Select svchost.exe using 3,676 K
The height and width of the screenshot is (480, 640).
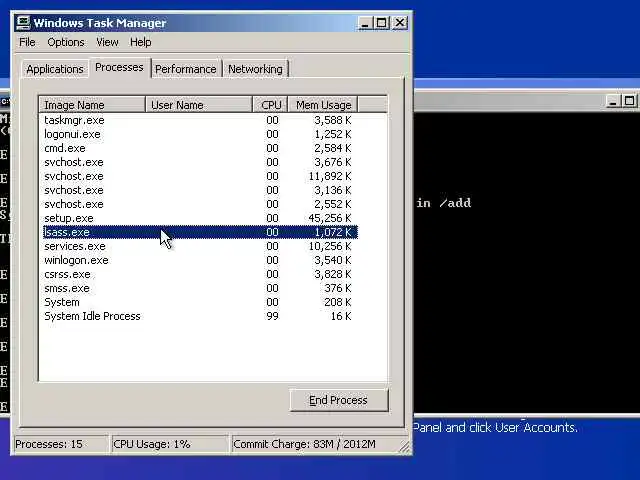(200, 162)
